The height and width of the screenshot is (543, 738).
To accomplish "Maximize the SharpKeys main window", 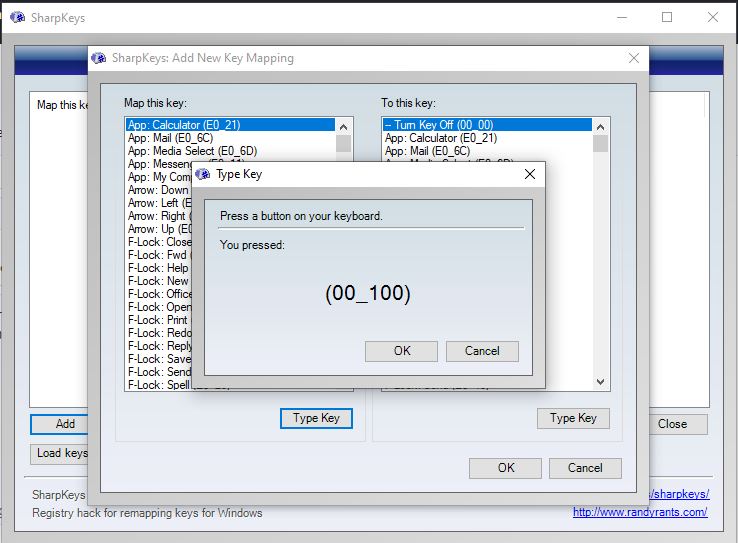I will coord(667,18).
